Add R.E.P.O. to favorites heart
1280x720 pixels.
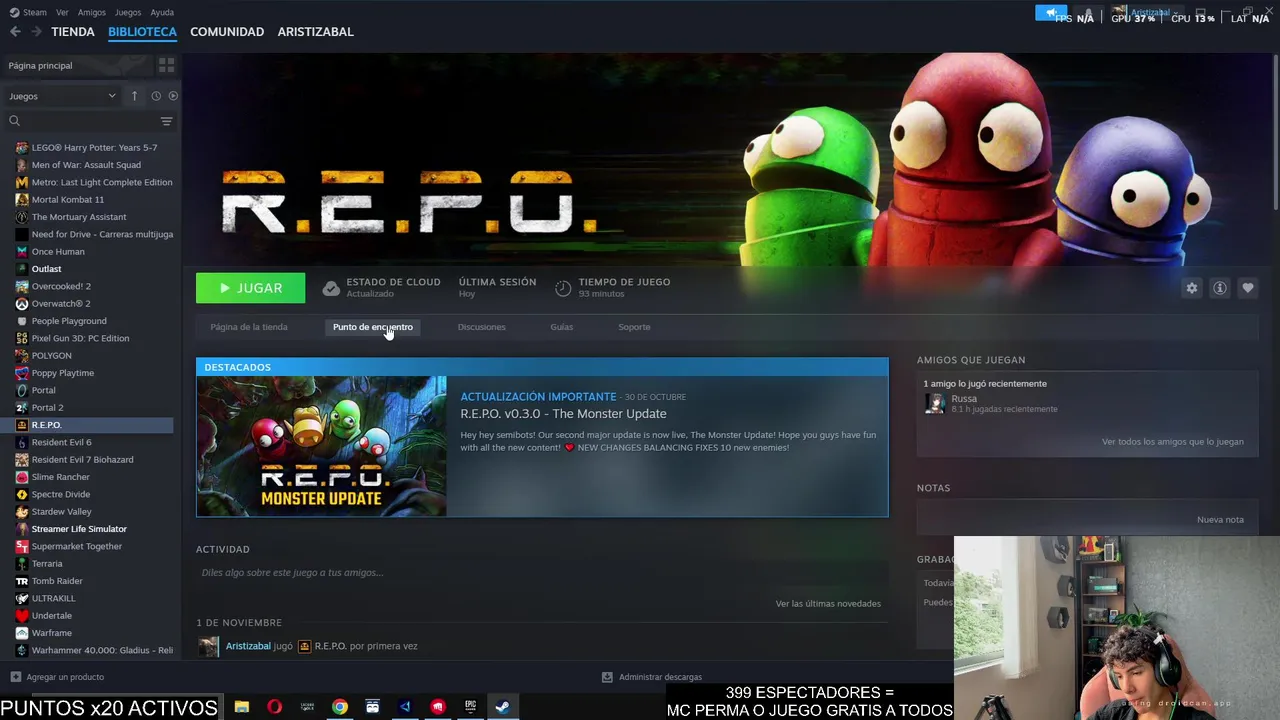1247,288
